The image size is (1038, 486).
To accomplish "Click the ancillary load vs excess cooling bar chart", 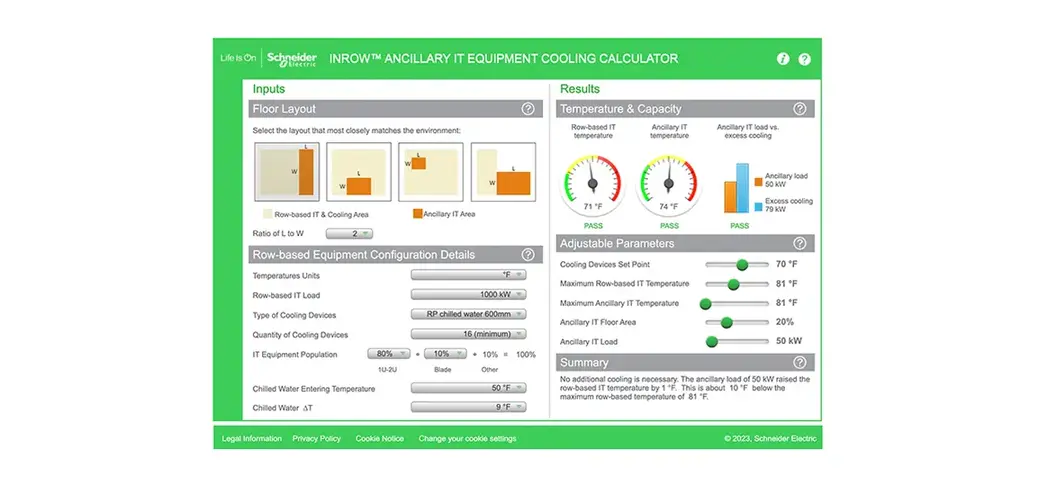I will (x=737, y=188).
